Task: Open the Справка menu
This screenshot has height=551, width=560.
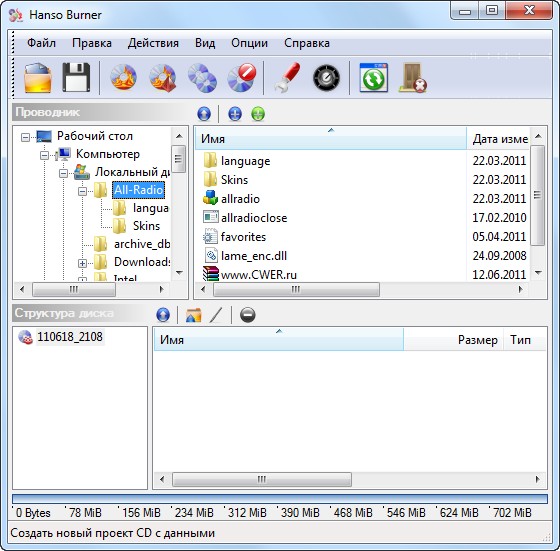Action: click(307, 43)
